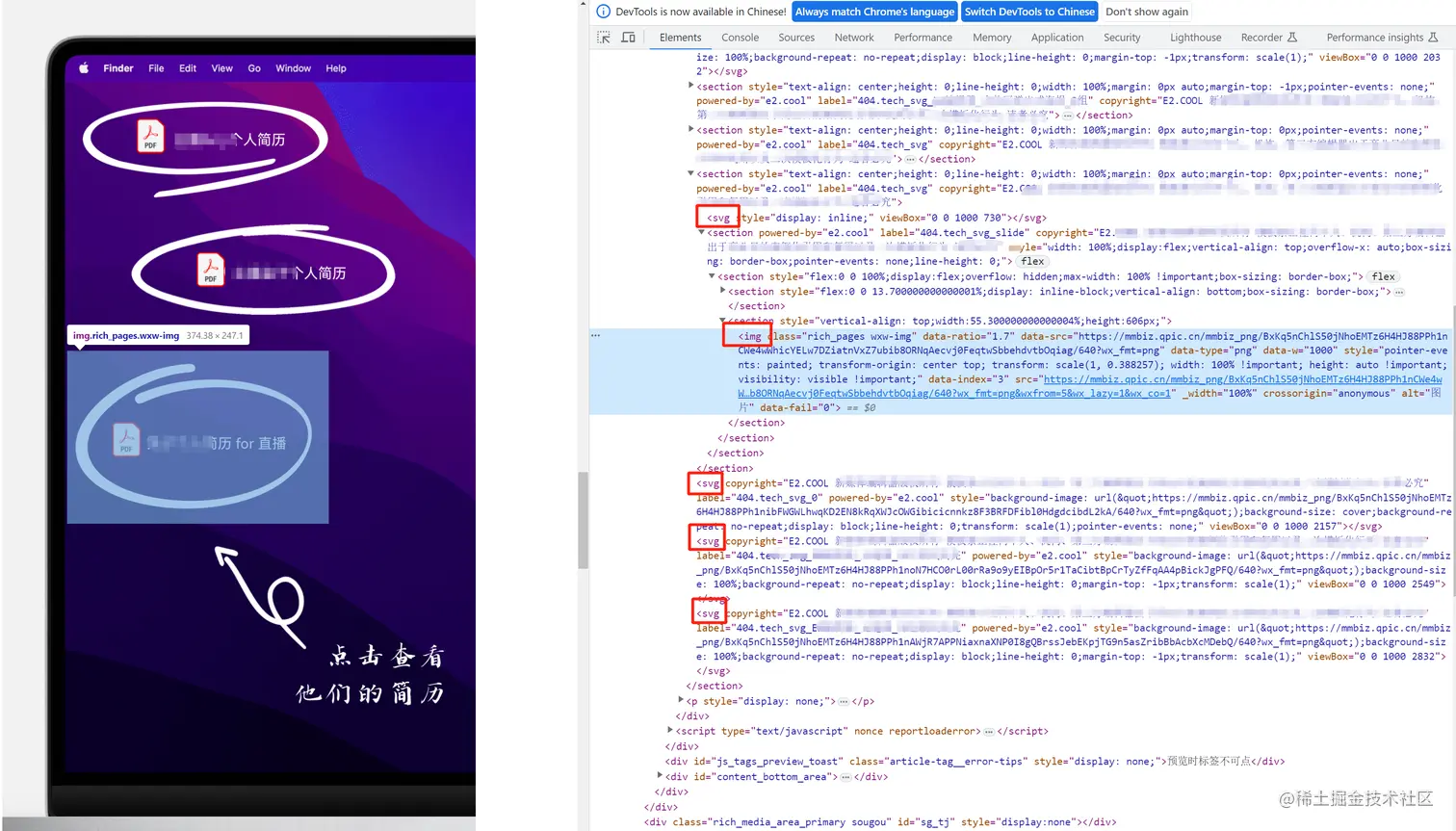The image size is (1456, 831).
Task: Dismiss banner with 'Don't show again'
Action: click(x=1147, y=12)
